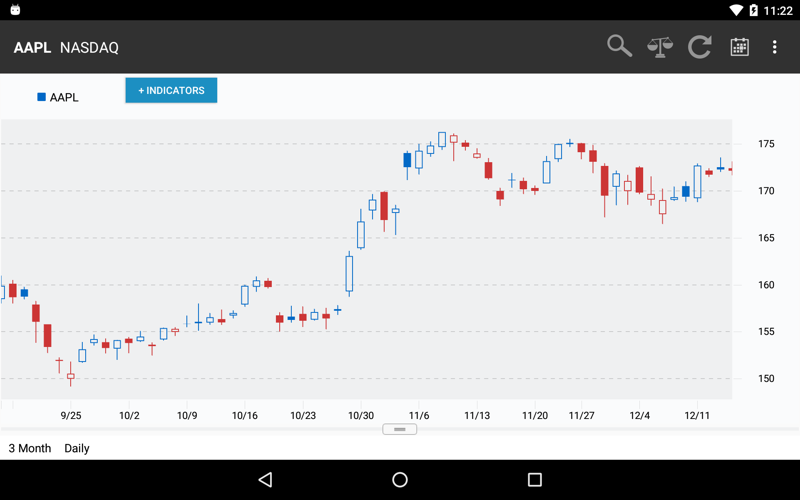The width and height of the screenshot is (800, 500).
Task: Refresh the chart with the reload icon
Action: tap(699, 47)
